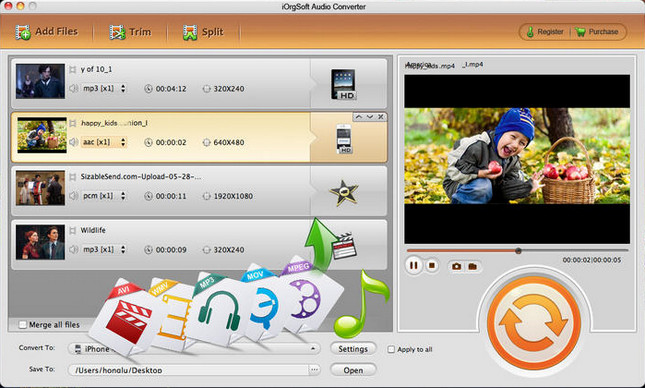Image resolution: width=645 pixels, height=388 pixels.
Task: Select the happy_kids video thumbnail
Action: coord(42,135)
